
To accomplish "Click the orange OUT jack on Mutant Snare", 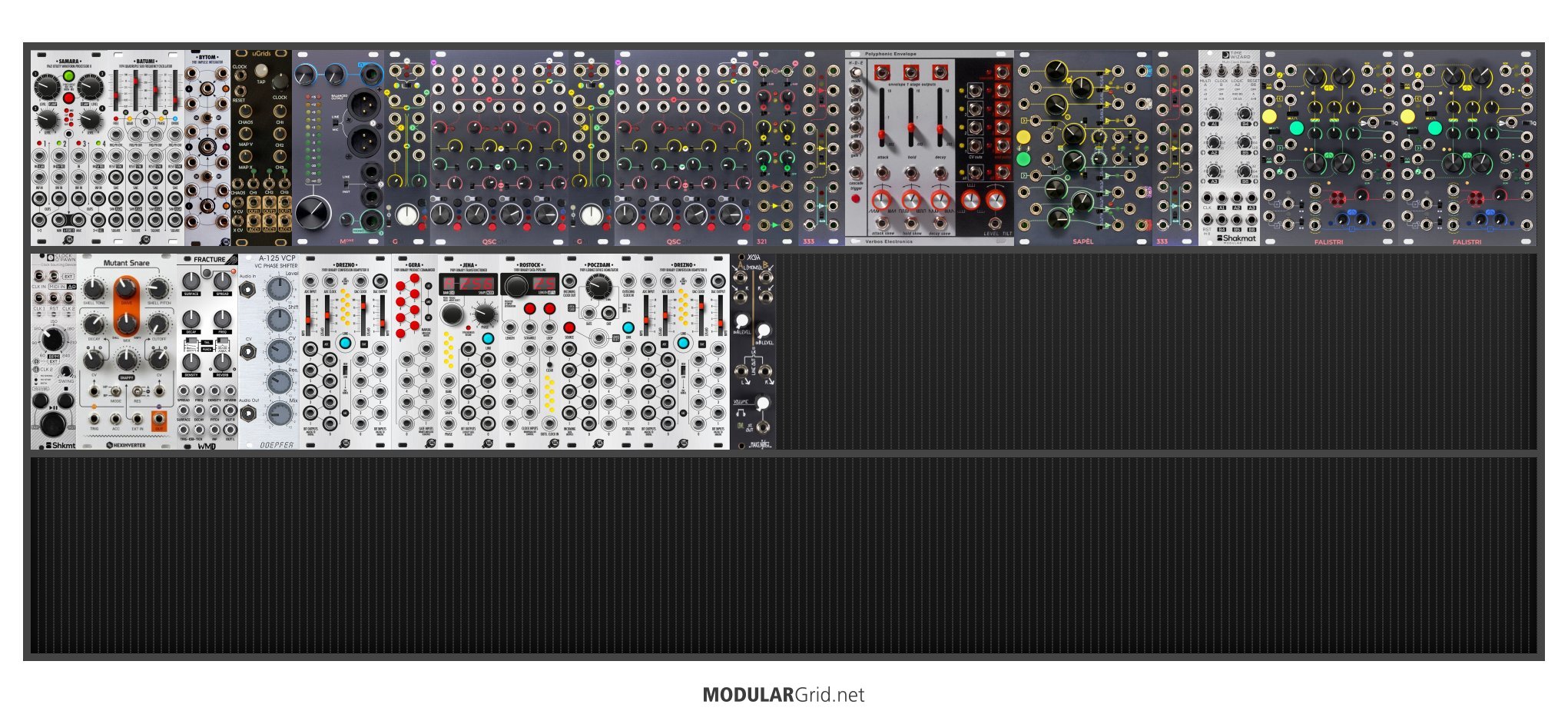I will coord(159,420).
